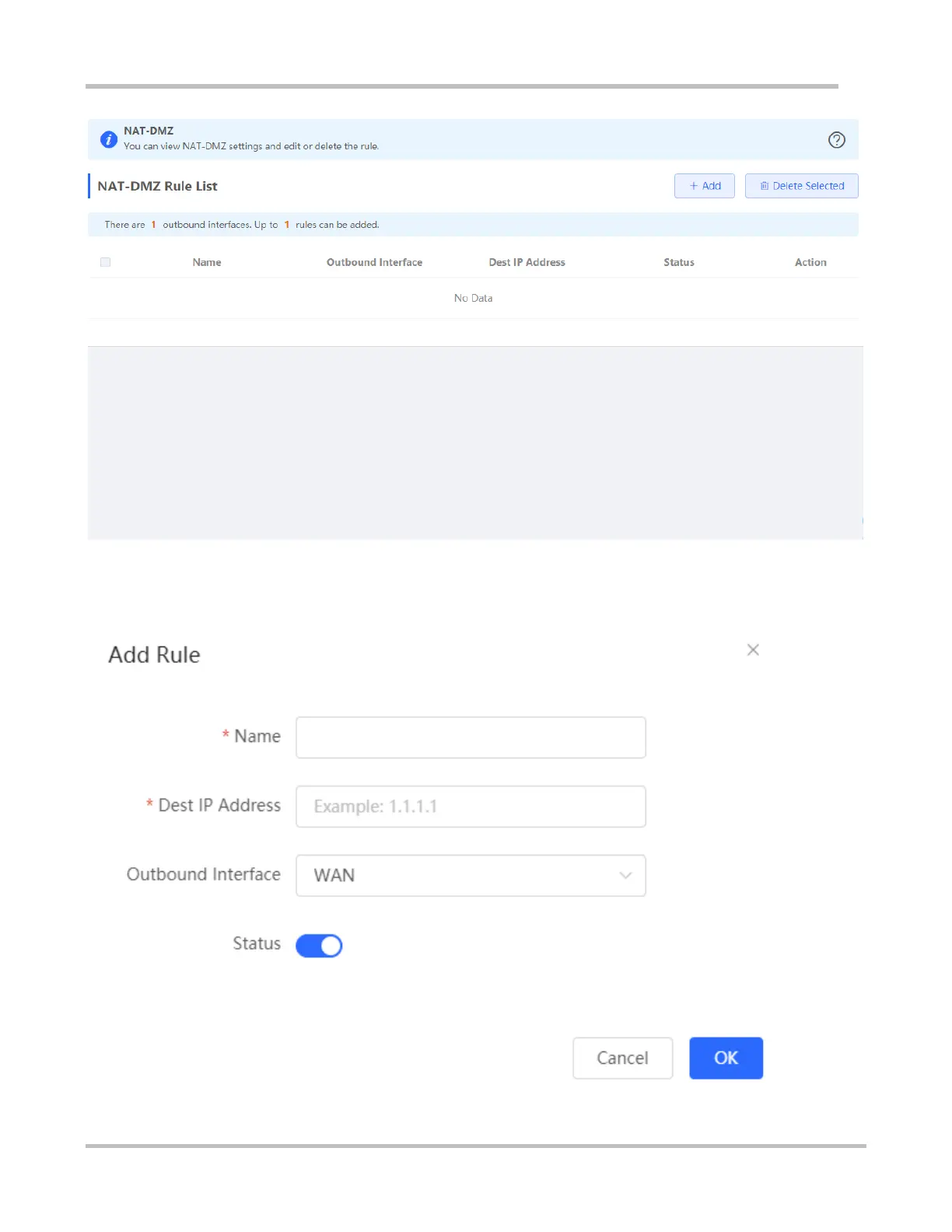Click the blue NAT-DMZ info icon

pyautogui.click(x=109, y=139)
